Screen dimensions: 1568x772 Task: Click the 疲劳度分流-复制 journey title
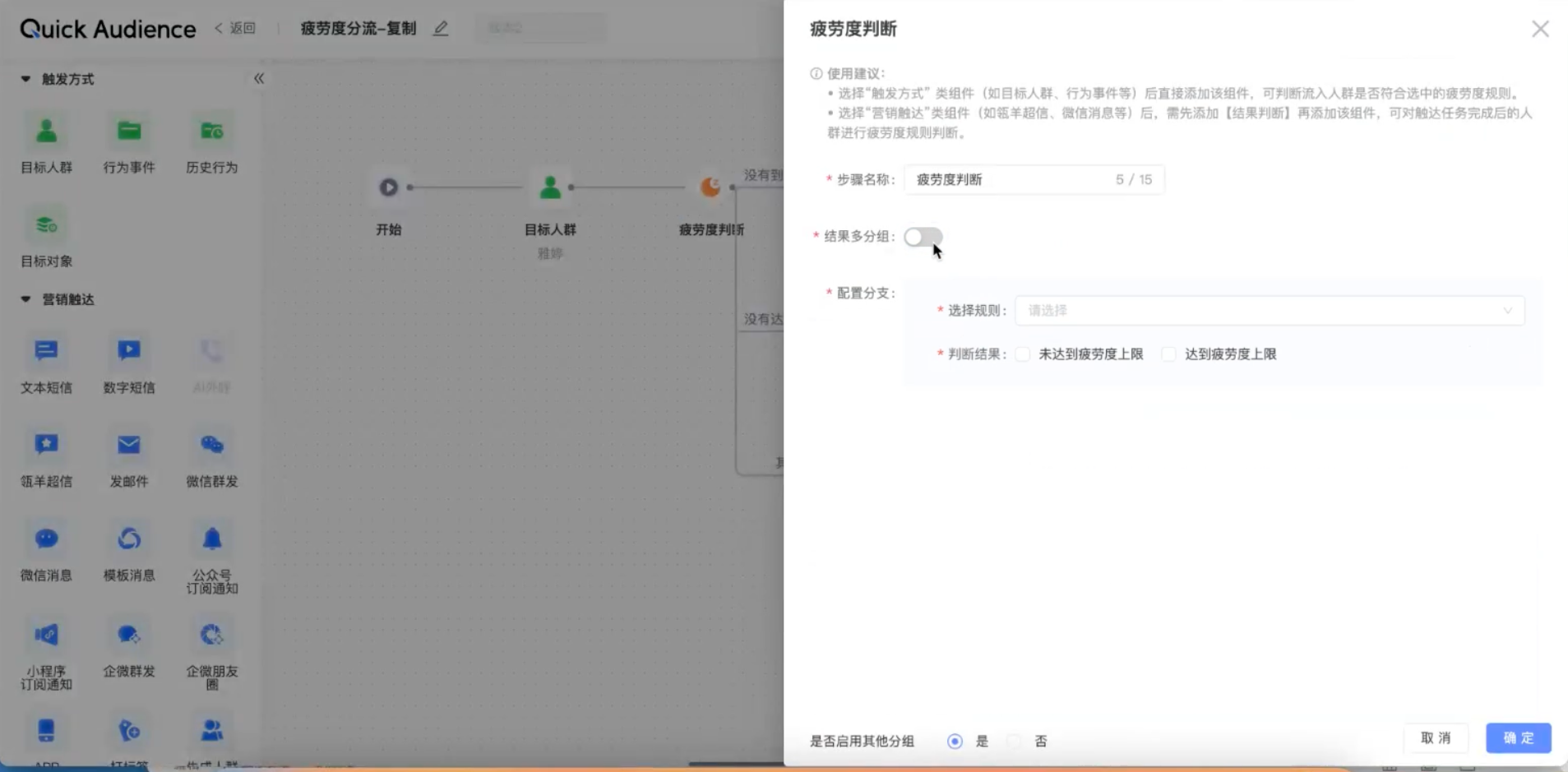click(x=358, y=29)
